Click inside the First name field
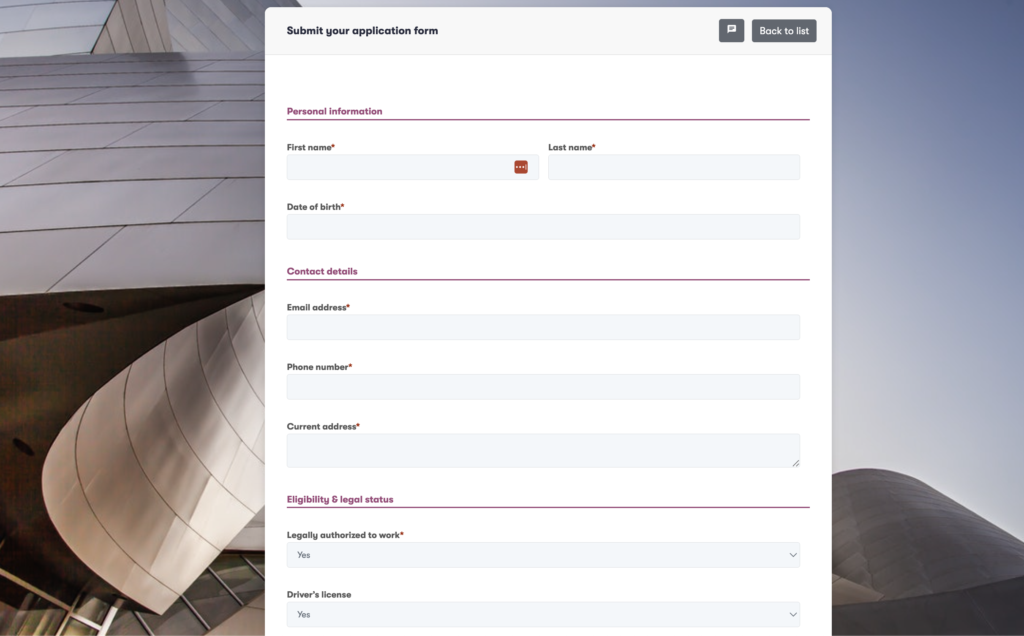 pyautogui.click(x=400, y=167)
